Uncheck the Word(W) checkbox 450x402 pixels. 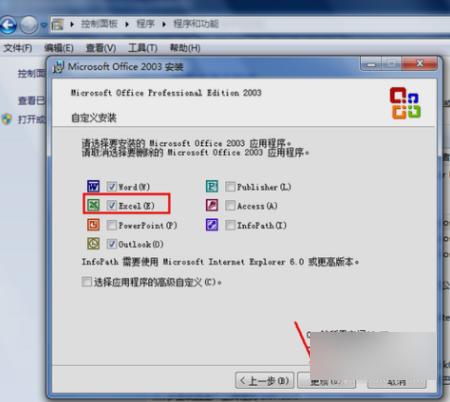click(x=112, y=187)
